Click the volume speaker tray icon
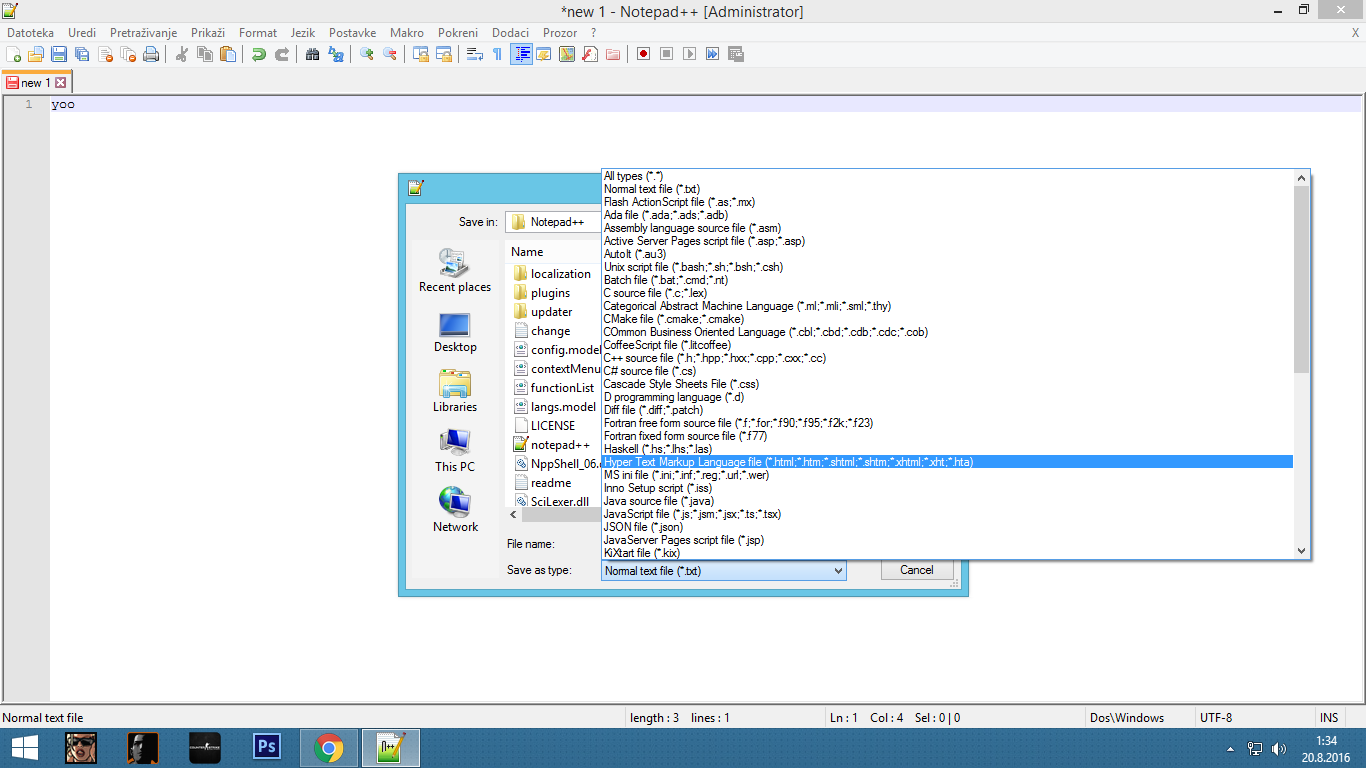The height and width of the screenshot is (768, 1366). [1278, 748]
